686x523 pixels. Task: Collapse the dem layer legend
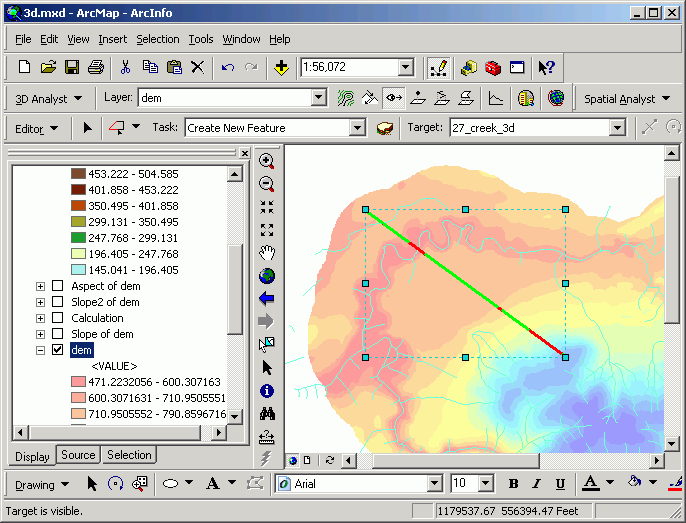point(40,350)
